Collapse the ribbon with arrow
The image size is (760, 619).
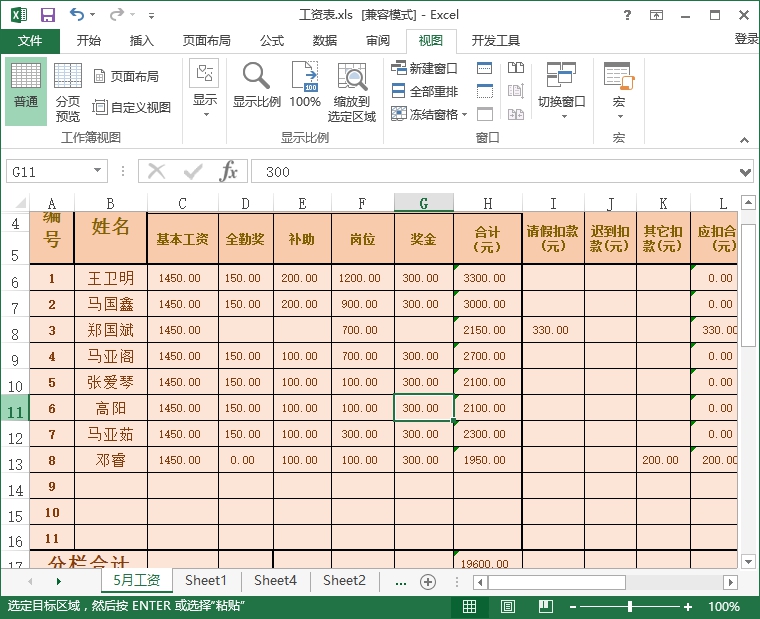(x=744, y=140)
